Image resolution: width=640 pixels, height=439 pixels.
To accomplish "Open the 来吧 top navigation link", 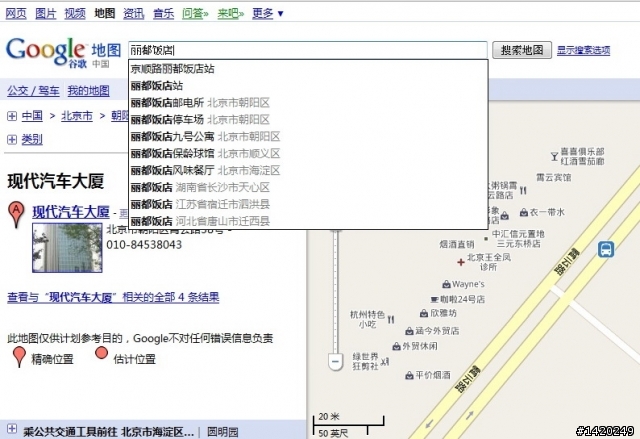I will [x=231, y=13].
